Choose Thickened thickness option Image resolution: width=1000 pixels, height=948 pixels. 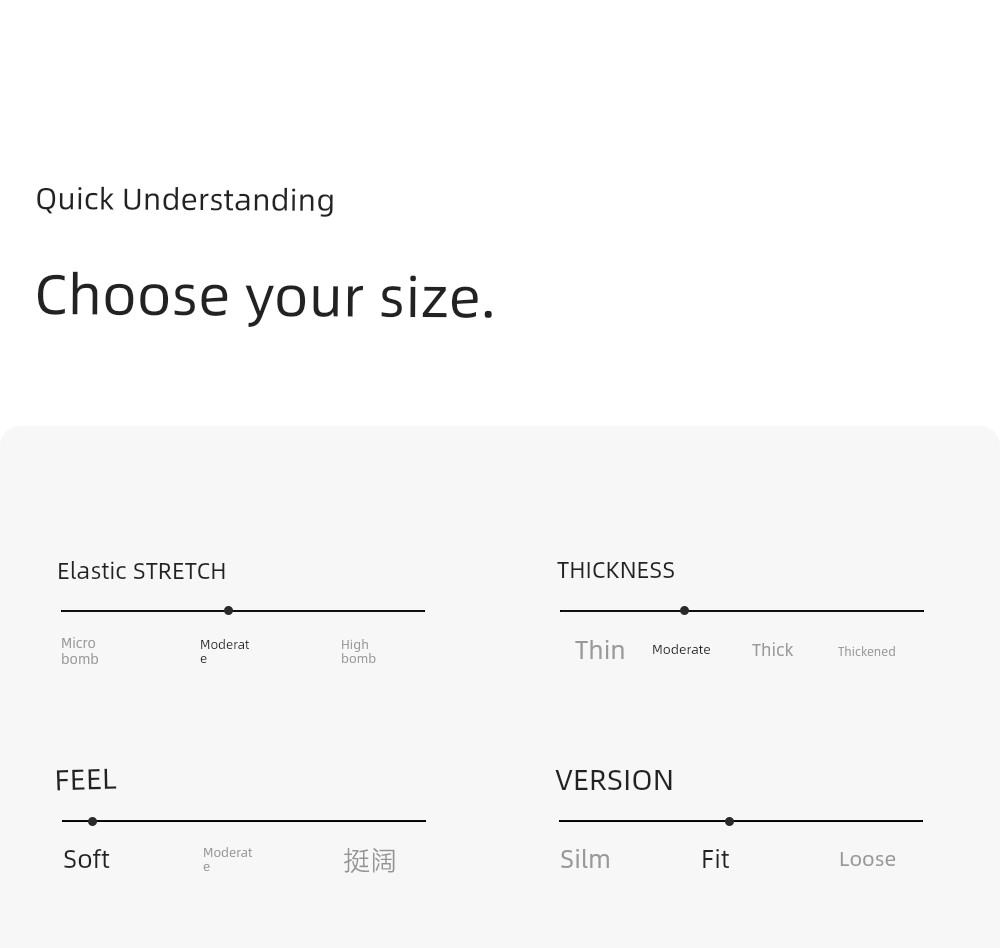pyautogui.click(x=866, y=651)
